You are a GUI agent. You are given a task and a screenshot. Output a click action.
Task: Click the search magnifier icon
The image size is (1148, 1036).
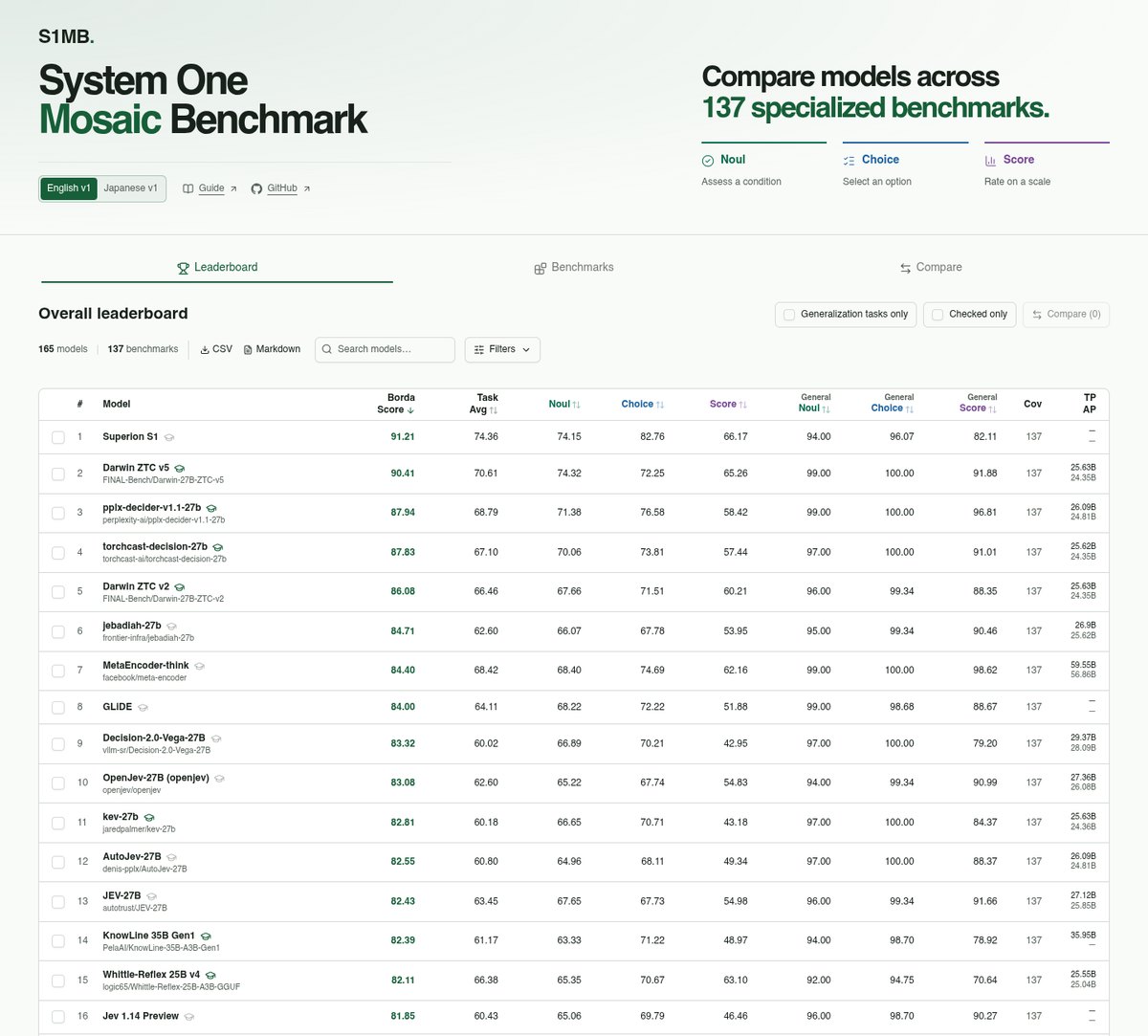tap(327, 349)
